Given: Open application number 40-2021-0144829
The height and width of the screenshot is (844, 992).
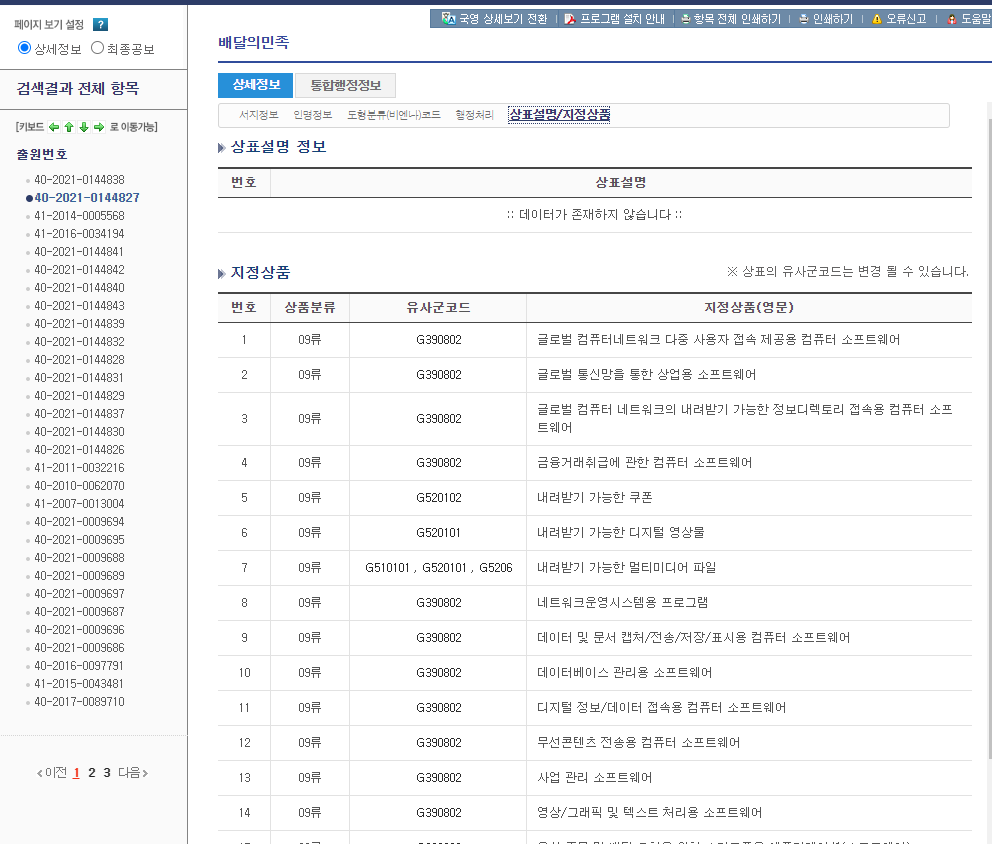Looking at the screenshot, I should (x=79, y=396).
